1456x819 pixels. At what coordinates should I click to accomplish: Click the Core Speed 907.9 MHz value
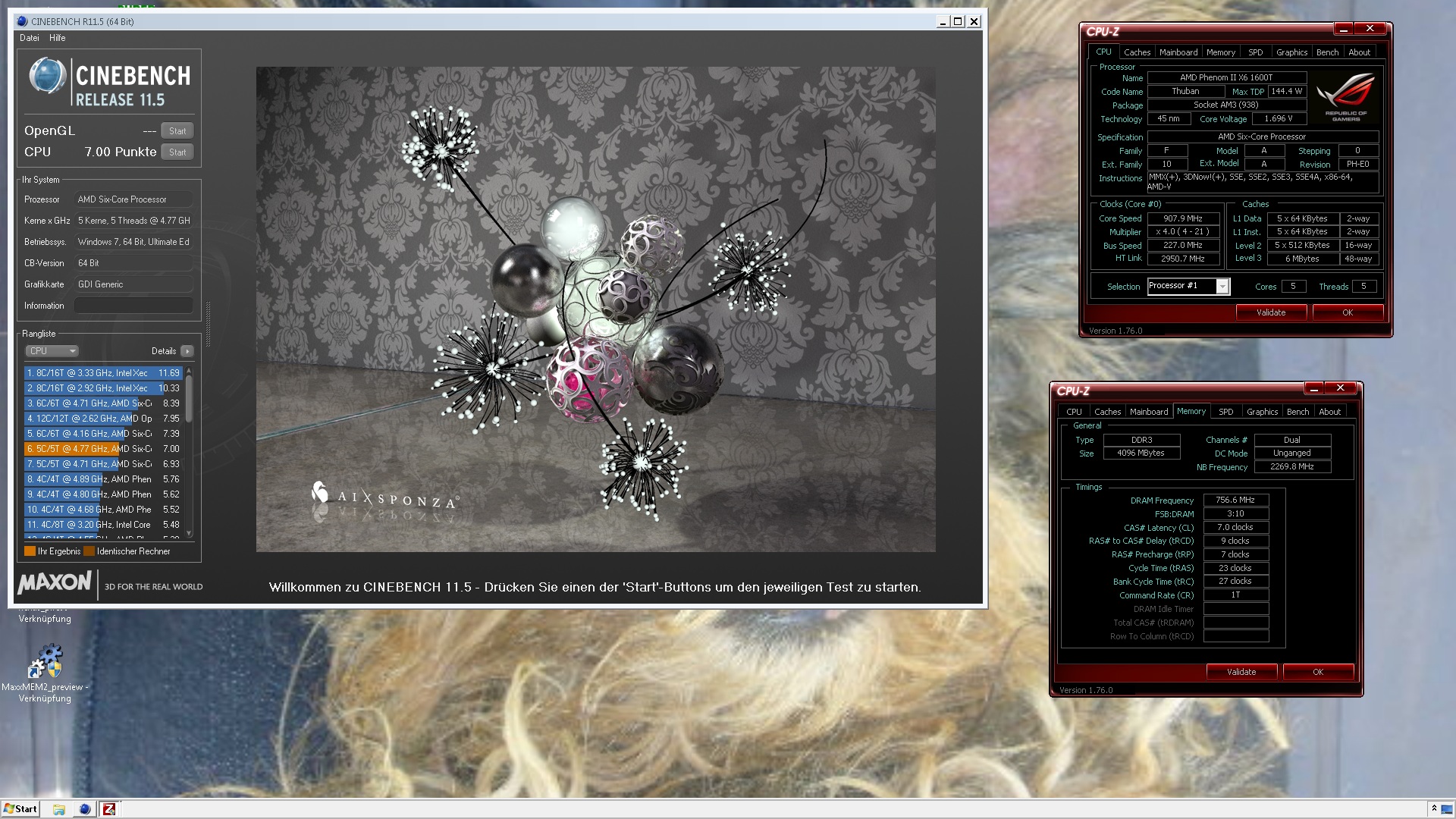[x=1183, y=218]
